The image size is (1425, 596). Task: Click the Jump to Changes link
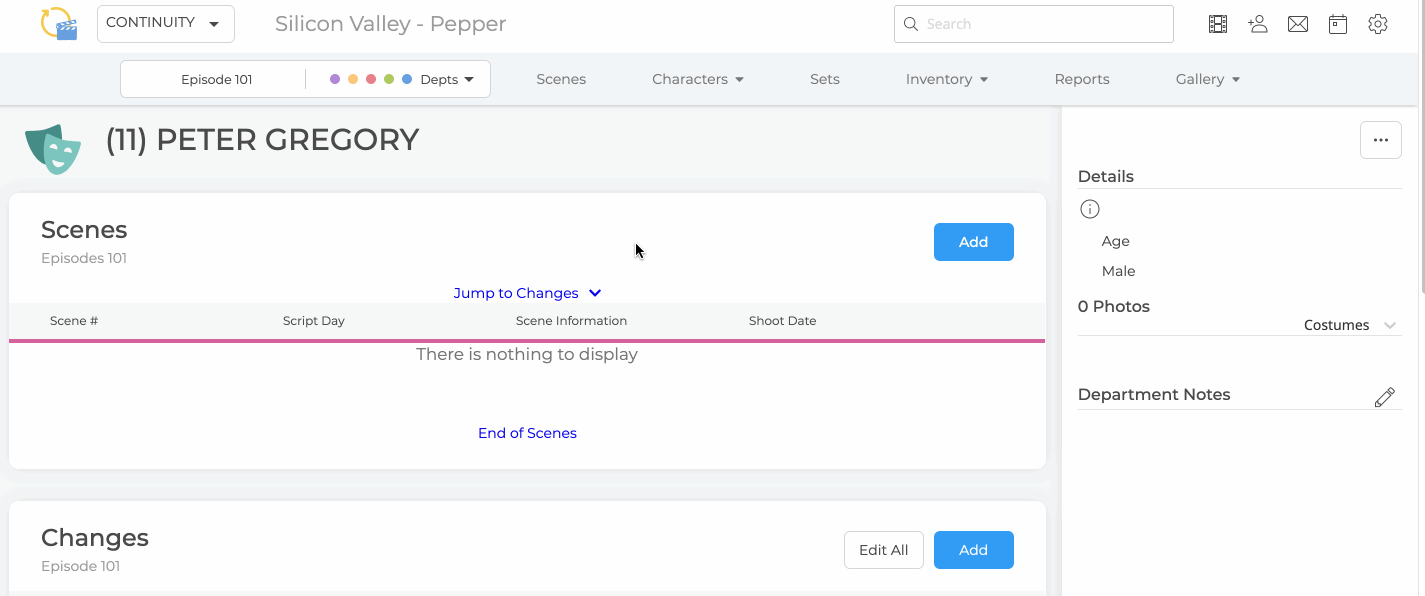pyautogui.click(x=527, y=293)
